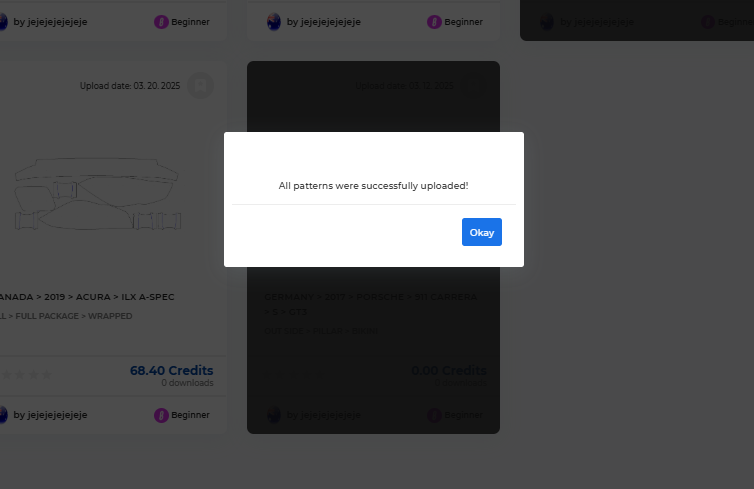Screen dimensions: 754x489
Task: Click Beginner badge icon under Acura card
Action: 161,415
